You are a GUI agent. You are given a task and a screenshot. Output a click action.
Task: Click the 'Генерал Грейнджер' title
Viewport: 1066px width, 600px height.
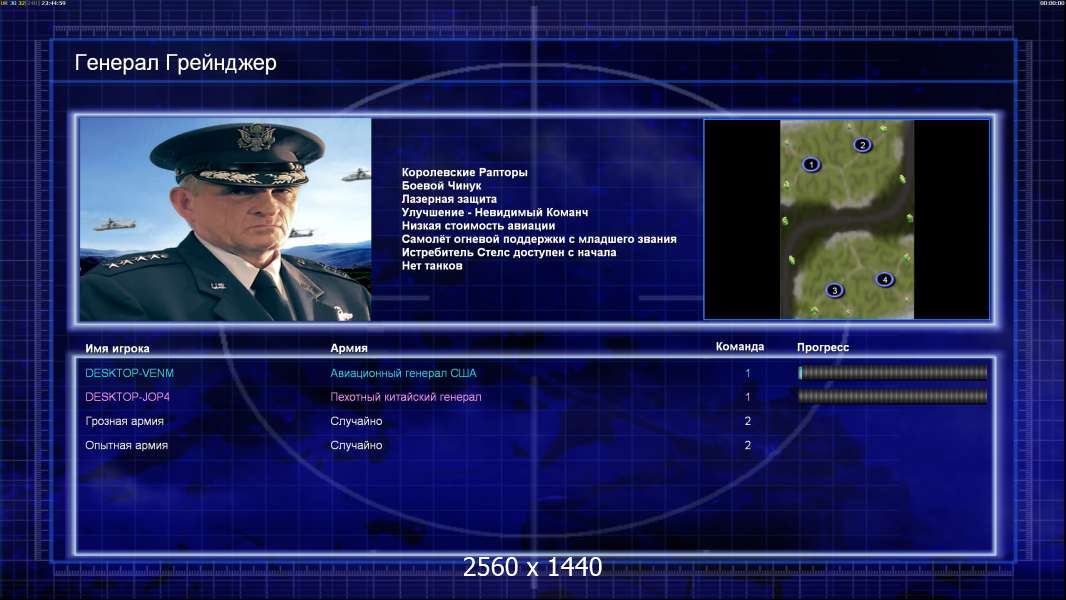click(x=175, y=63)
